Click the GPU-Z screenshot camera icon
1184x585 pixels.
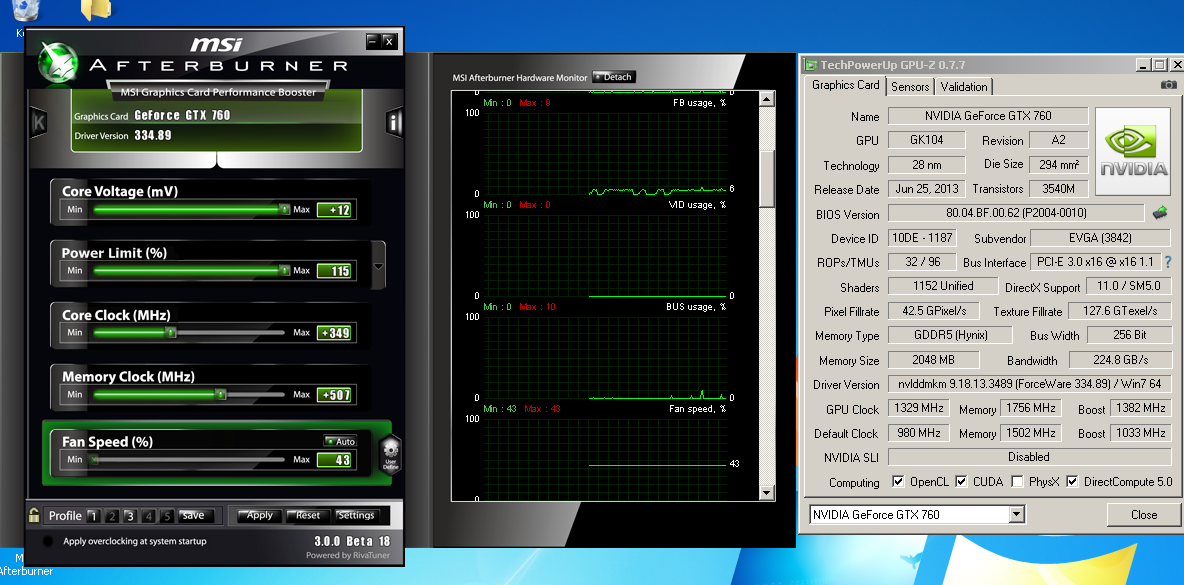(x=1168, y=85)
